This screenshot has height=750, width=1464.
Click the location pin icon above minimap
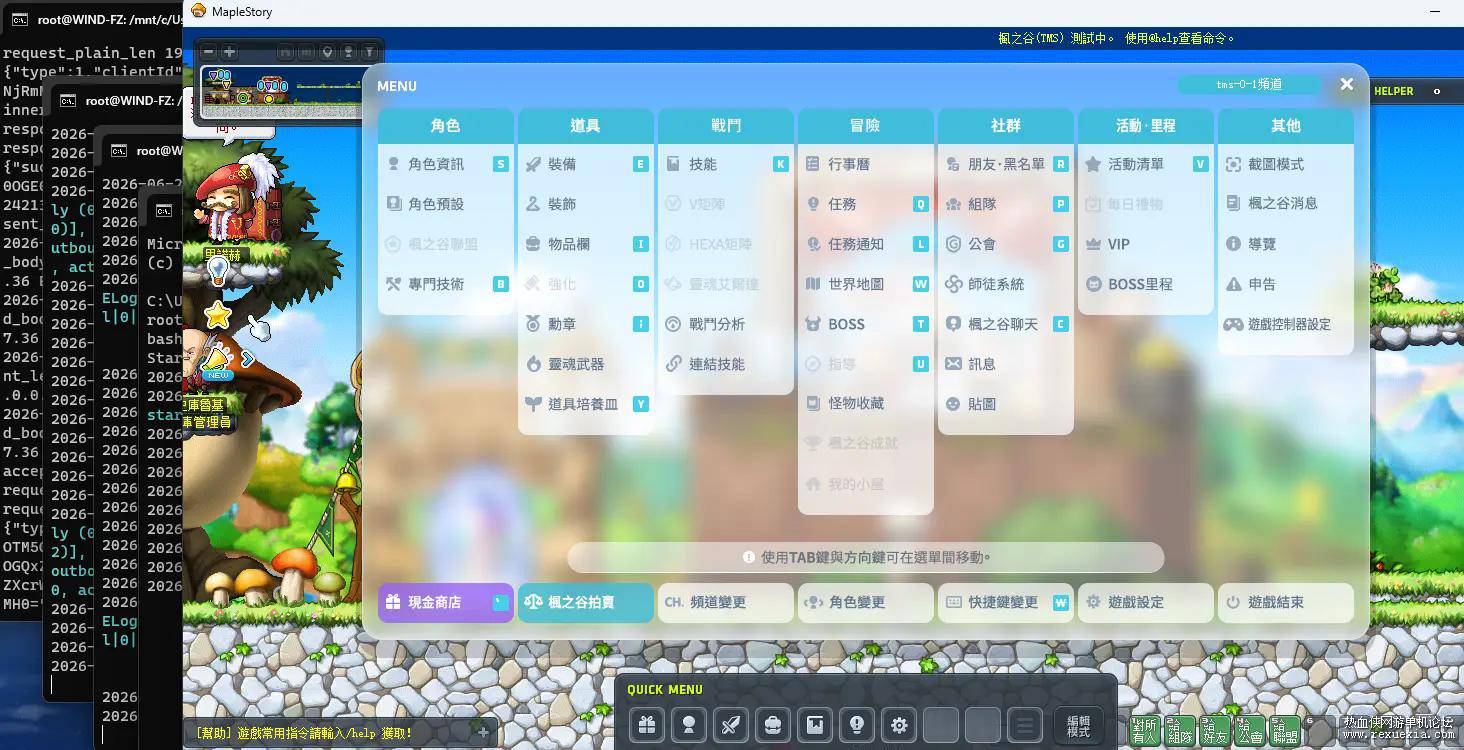pos(327,52)
